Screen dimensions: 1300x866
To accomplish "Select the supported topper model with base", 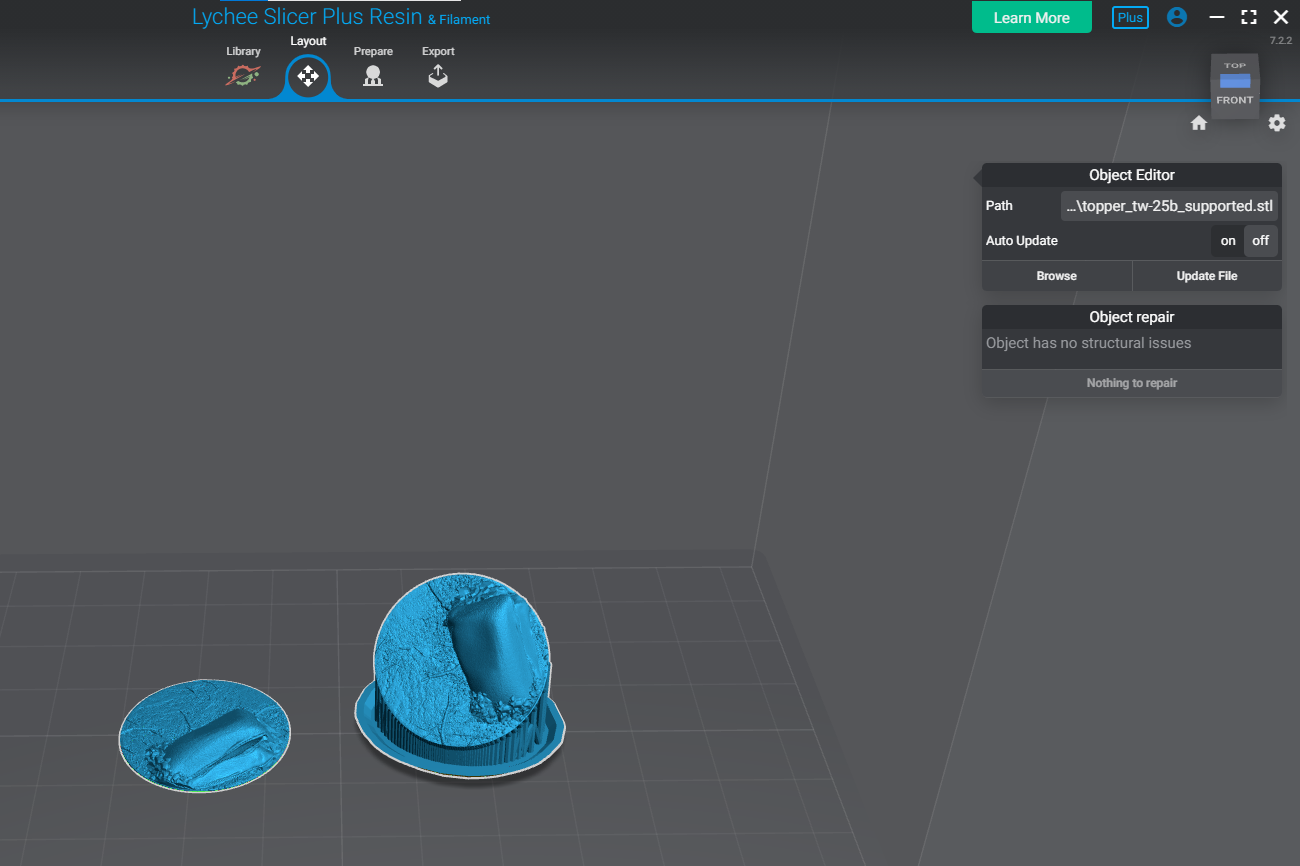I will point(459,676).
